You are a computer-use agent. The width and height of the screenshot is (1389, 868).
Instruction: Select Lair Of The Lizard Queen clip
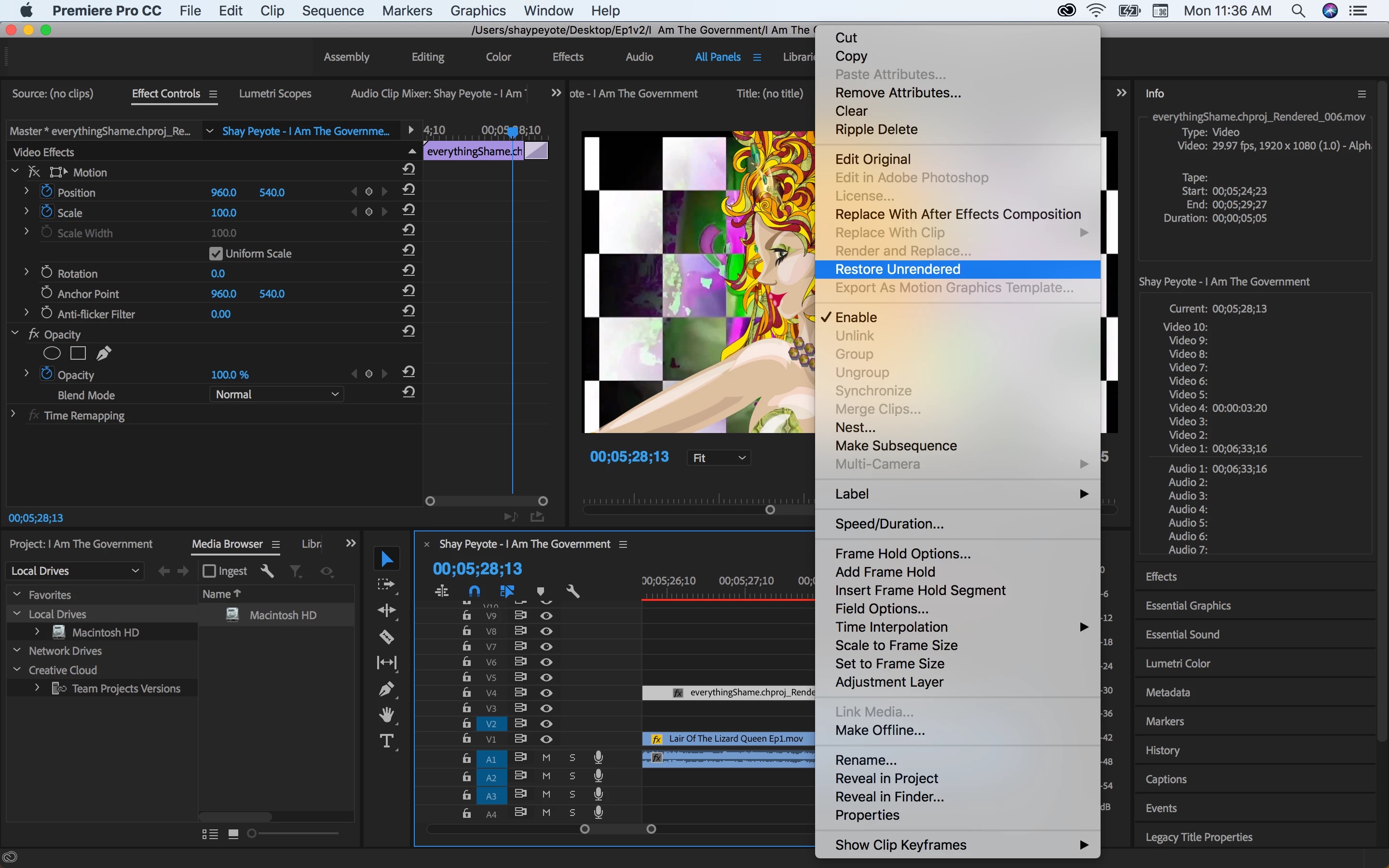[x=728, y=739]
